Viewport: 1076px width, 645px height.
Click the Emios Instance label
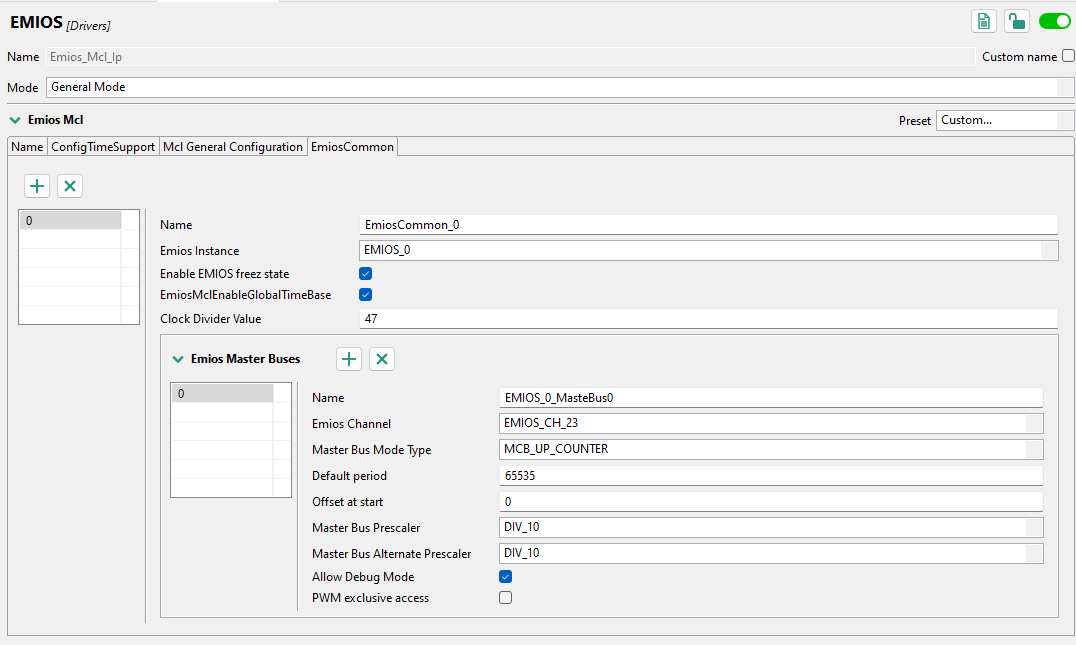pyautogui.click(x=200, y=251)
